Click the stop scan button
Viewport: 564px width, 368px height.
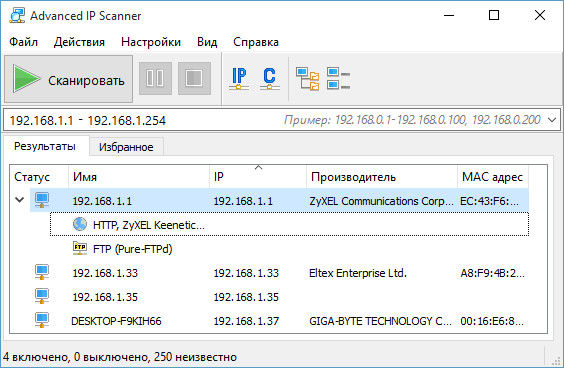(194, 78)
